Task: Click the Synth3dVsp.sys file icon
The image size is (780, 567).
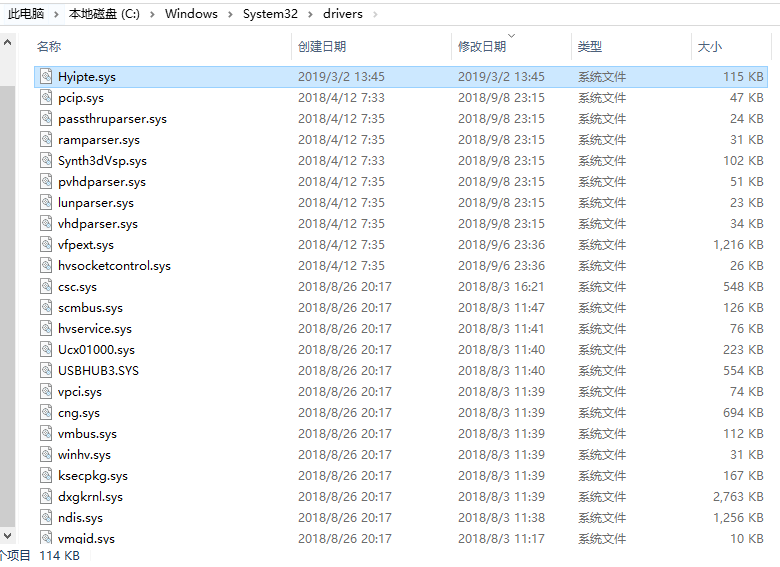Action: [46, 161]
